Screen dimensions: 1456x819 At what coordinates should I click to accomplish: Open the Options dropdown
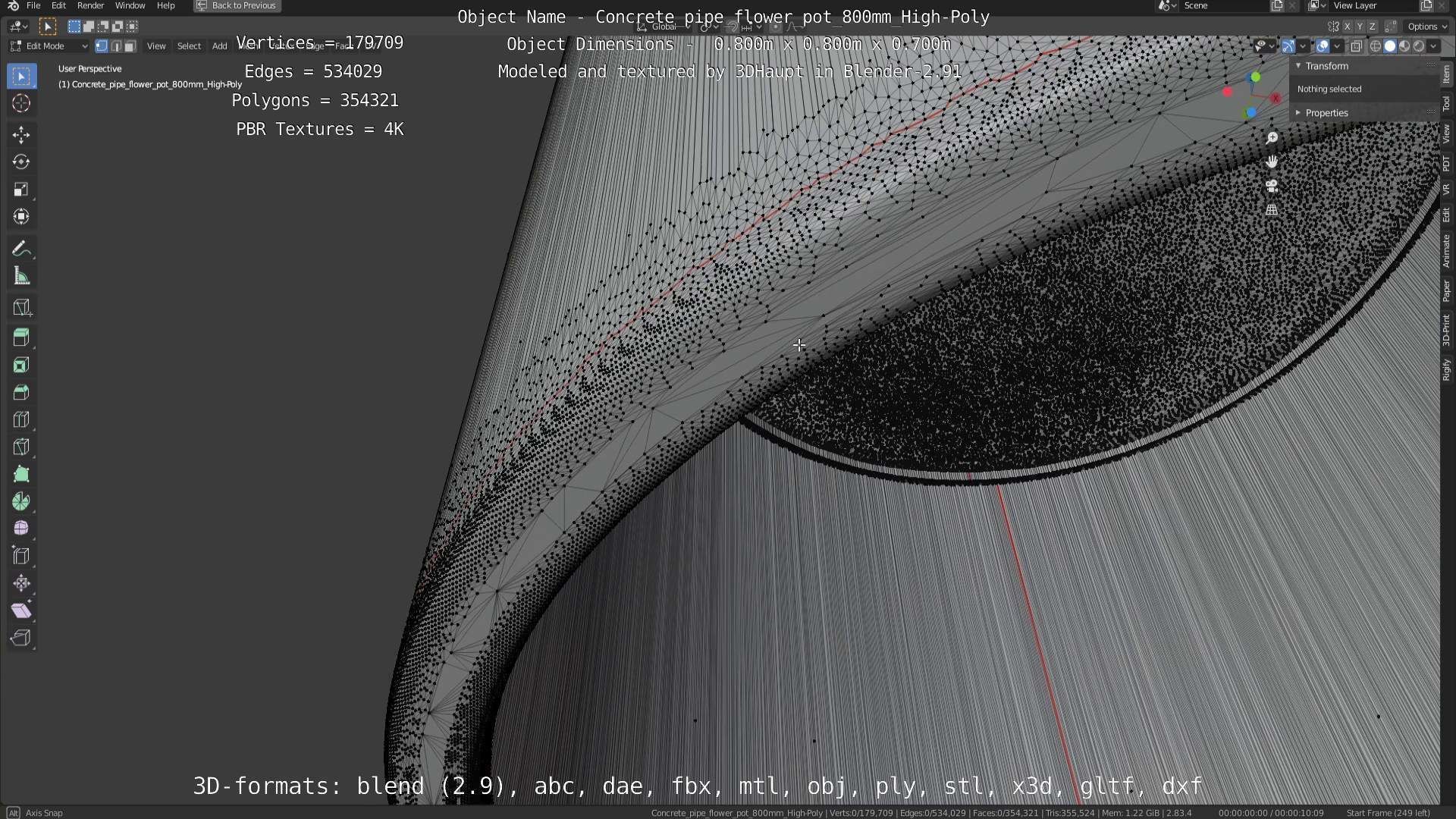click(1426, 27)
